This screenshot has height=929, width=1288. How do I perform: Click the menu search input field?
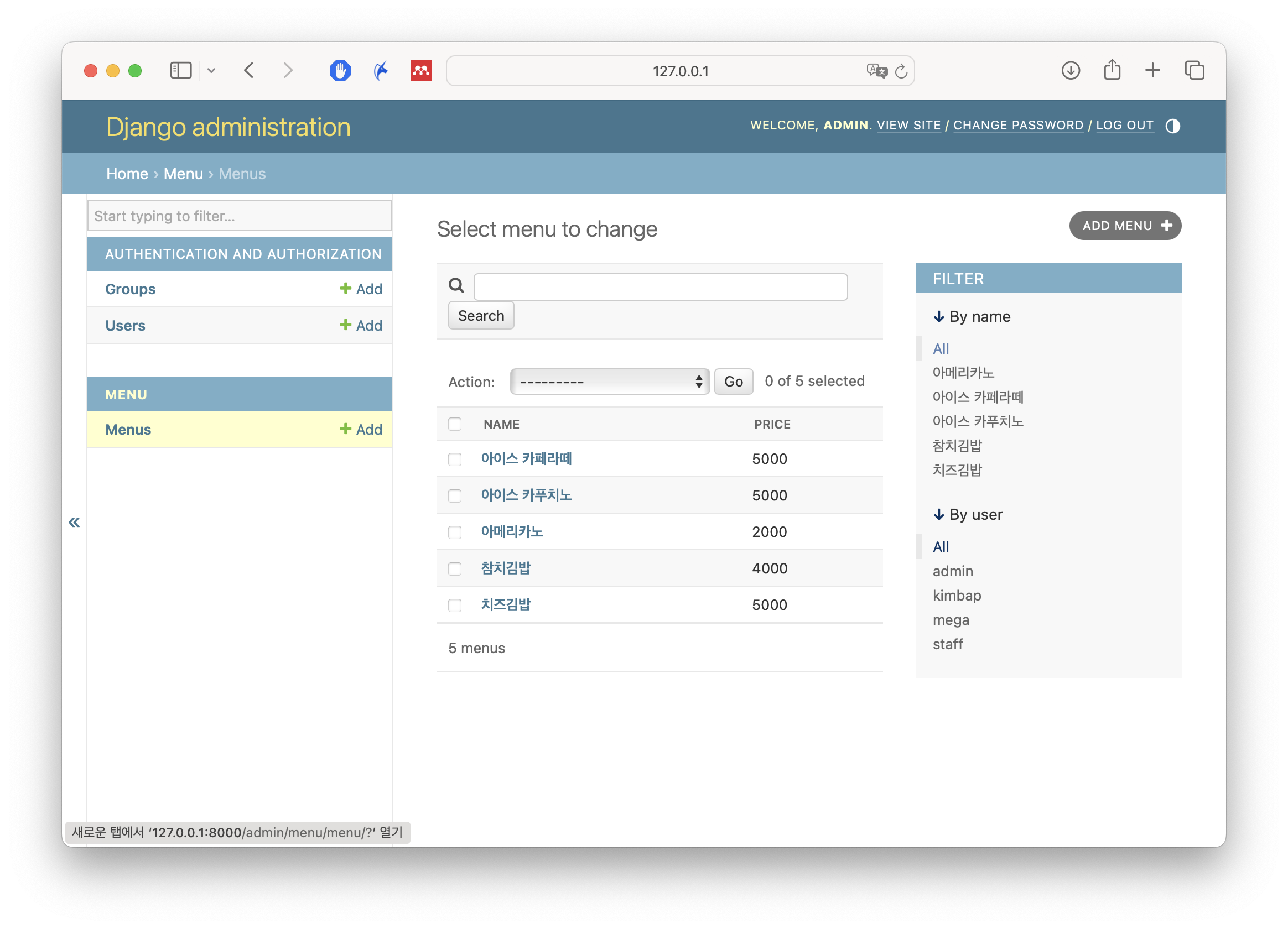pyautogui.click(x=660, y=287)
